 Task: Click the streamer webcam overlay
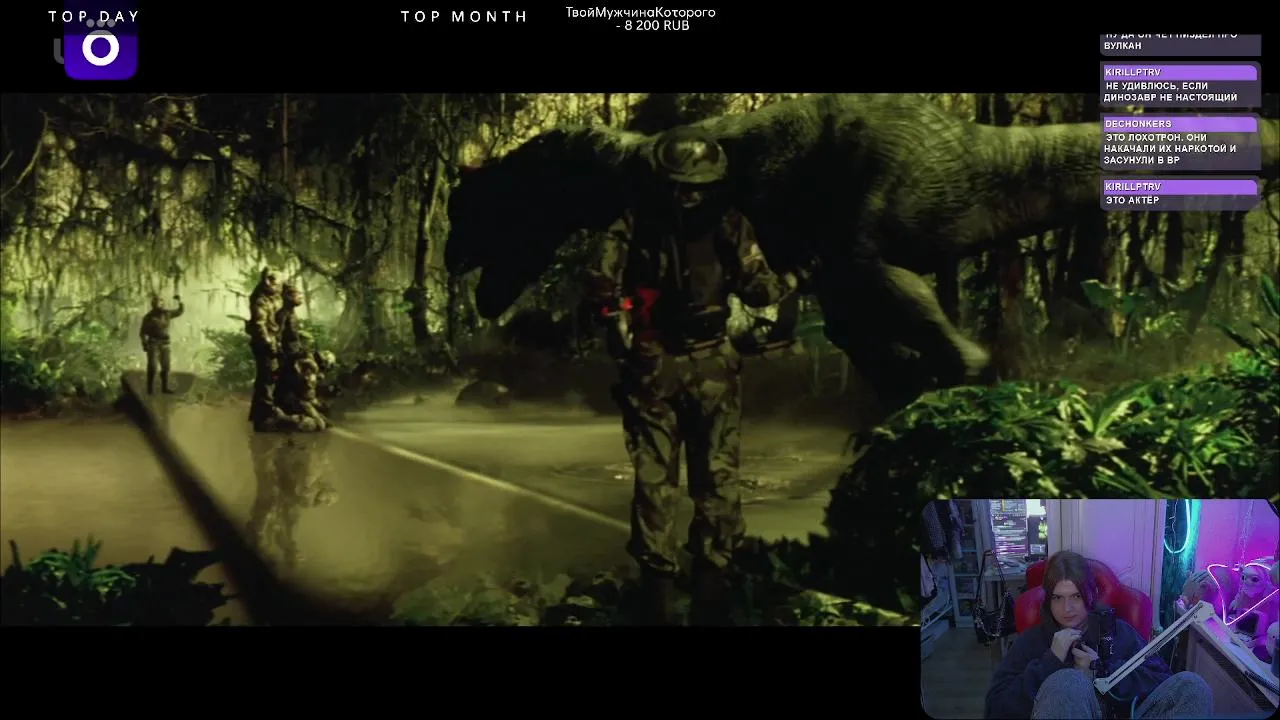point(1099,609)
